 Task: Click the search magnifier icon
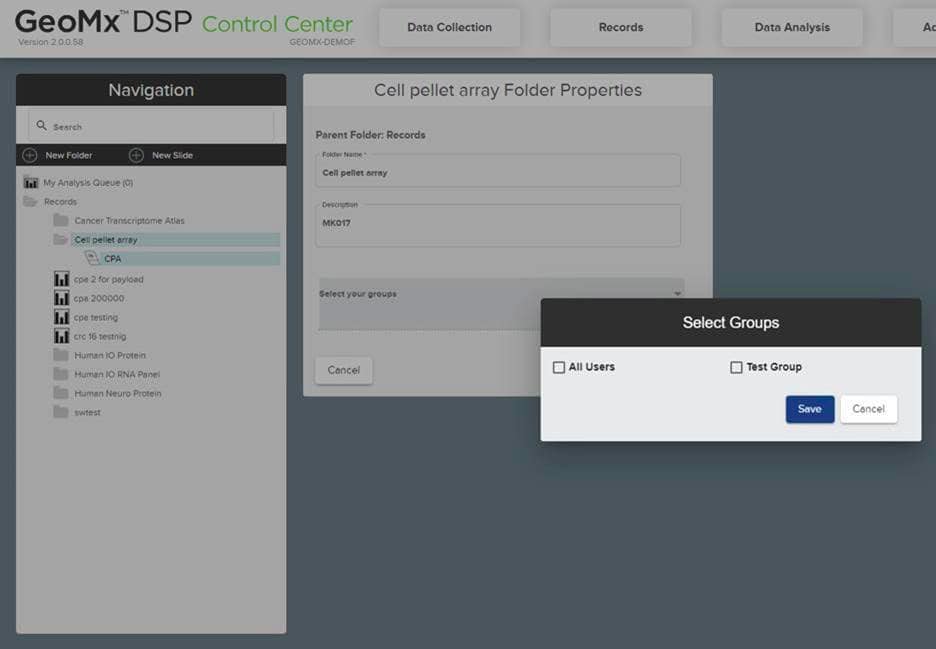[41, 126]
